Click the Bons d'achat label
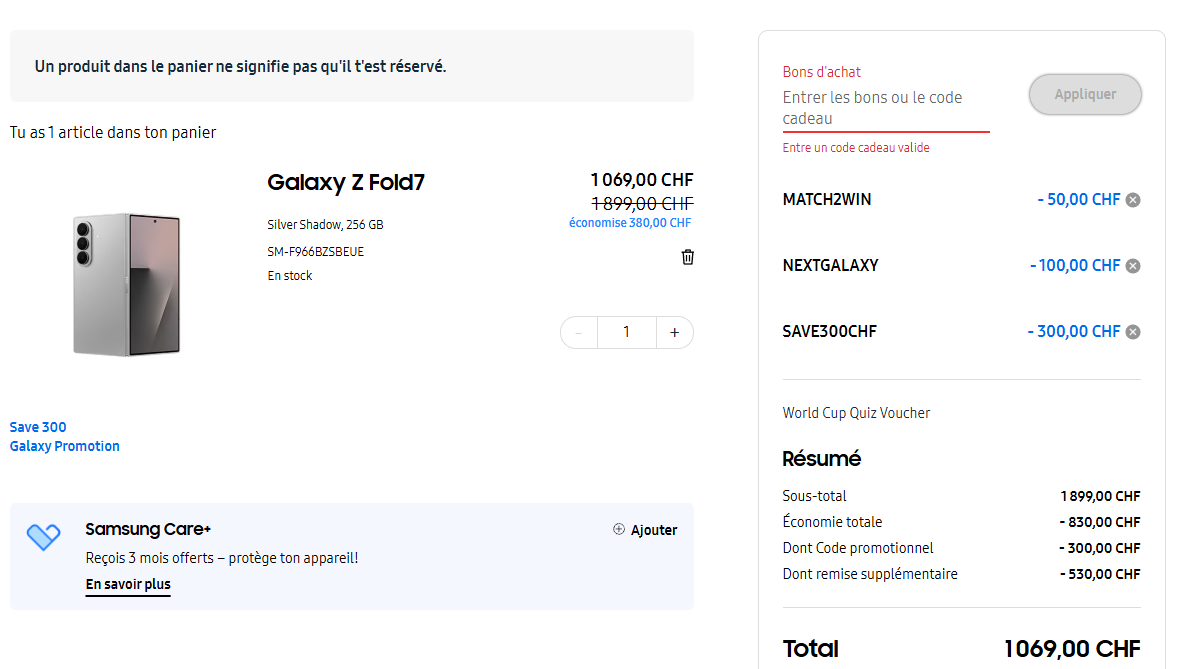The image size is (1191, 669). [821, 72]
